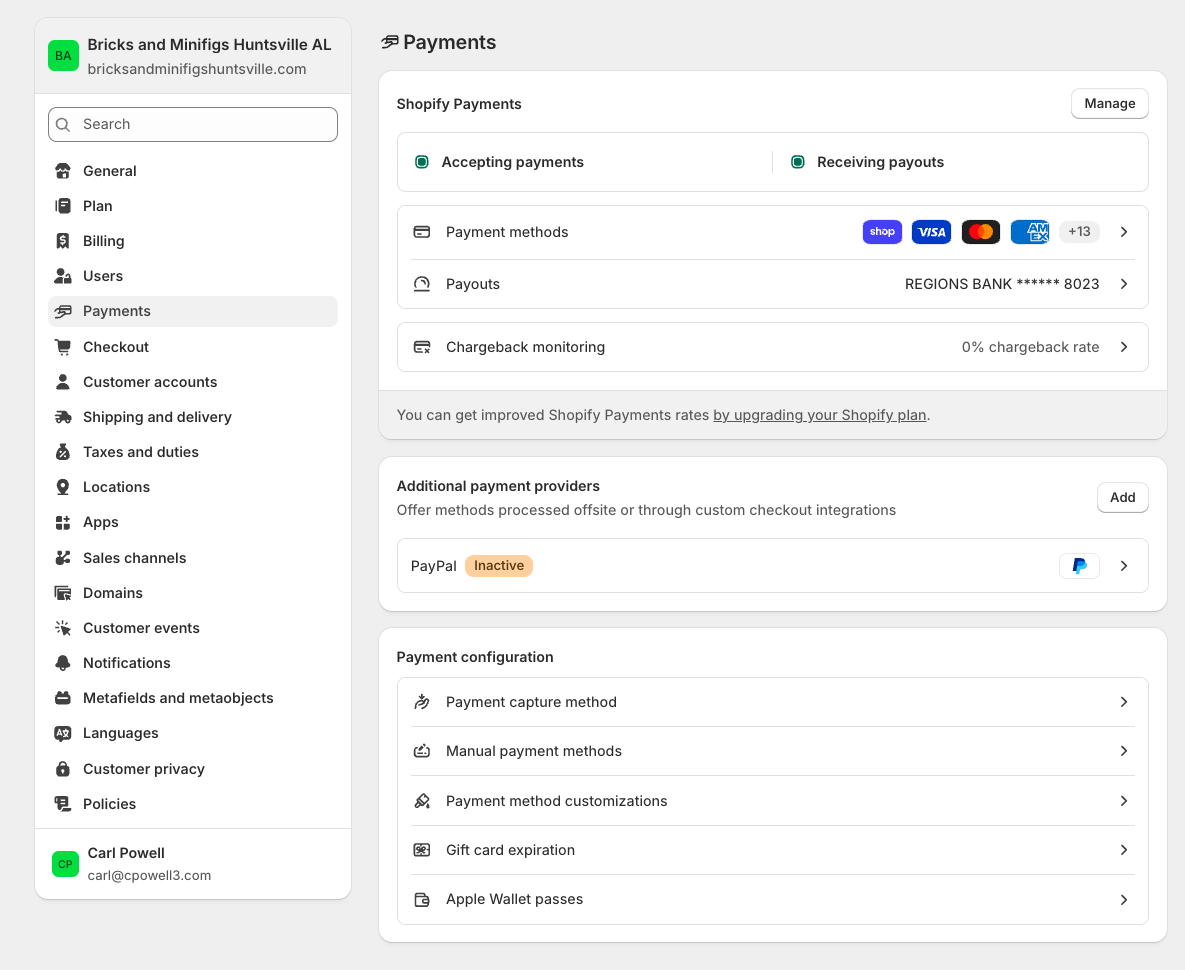
Task: Click the bricksandminifigshuntsville.com domain text
Action: pyautogui.click(x=197, y=69)
